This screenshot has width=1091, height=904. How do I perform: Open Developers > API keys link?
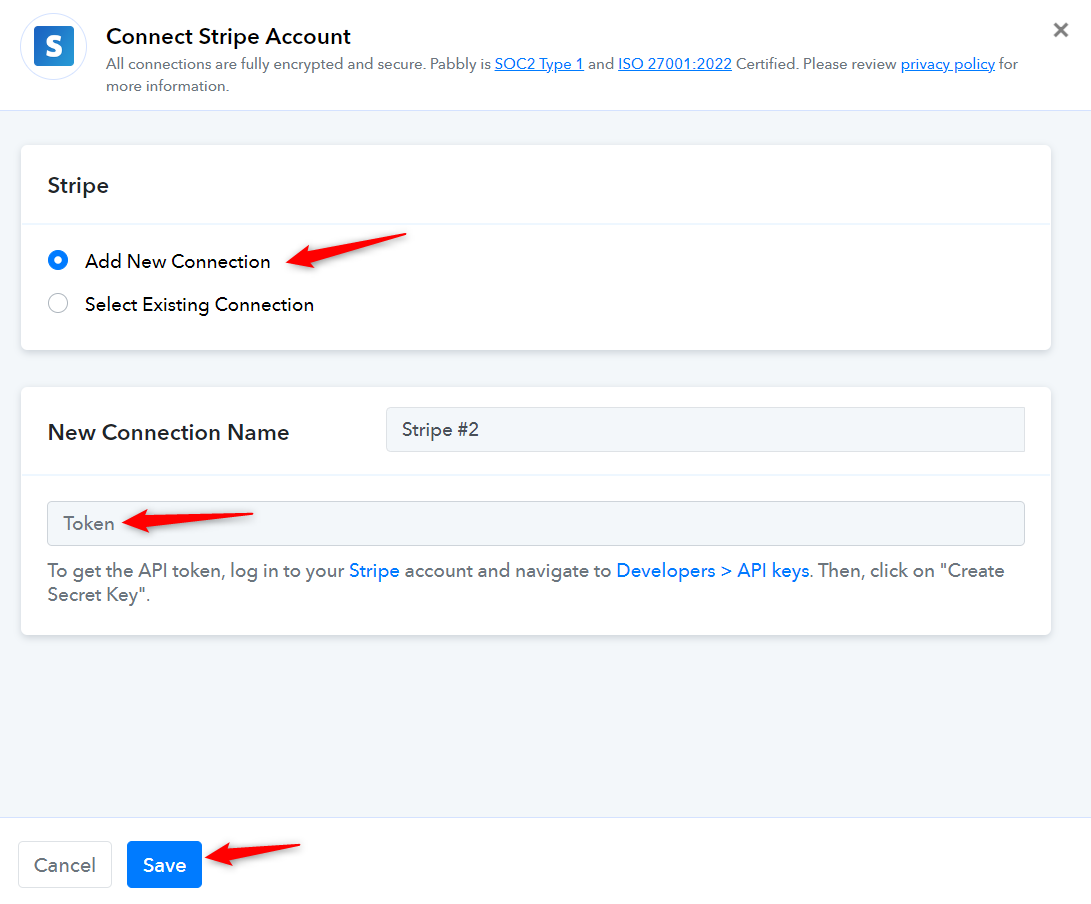[x=713, y=571]
